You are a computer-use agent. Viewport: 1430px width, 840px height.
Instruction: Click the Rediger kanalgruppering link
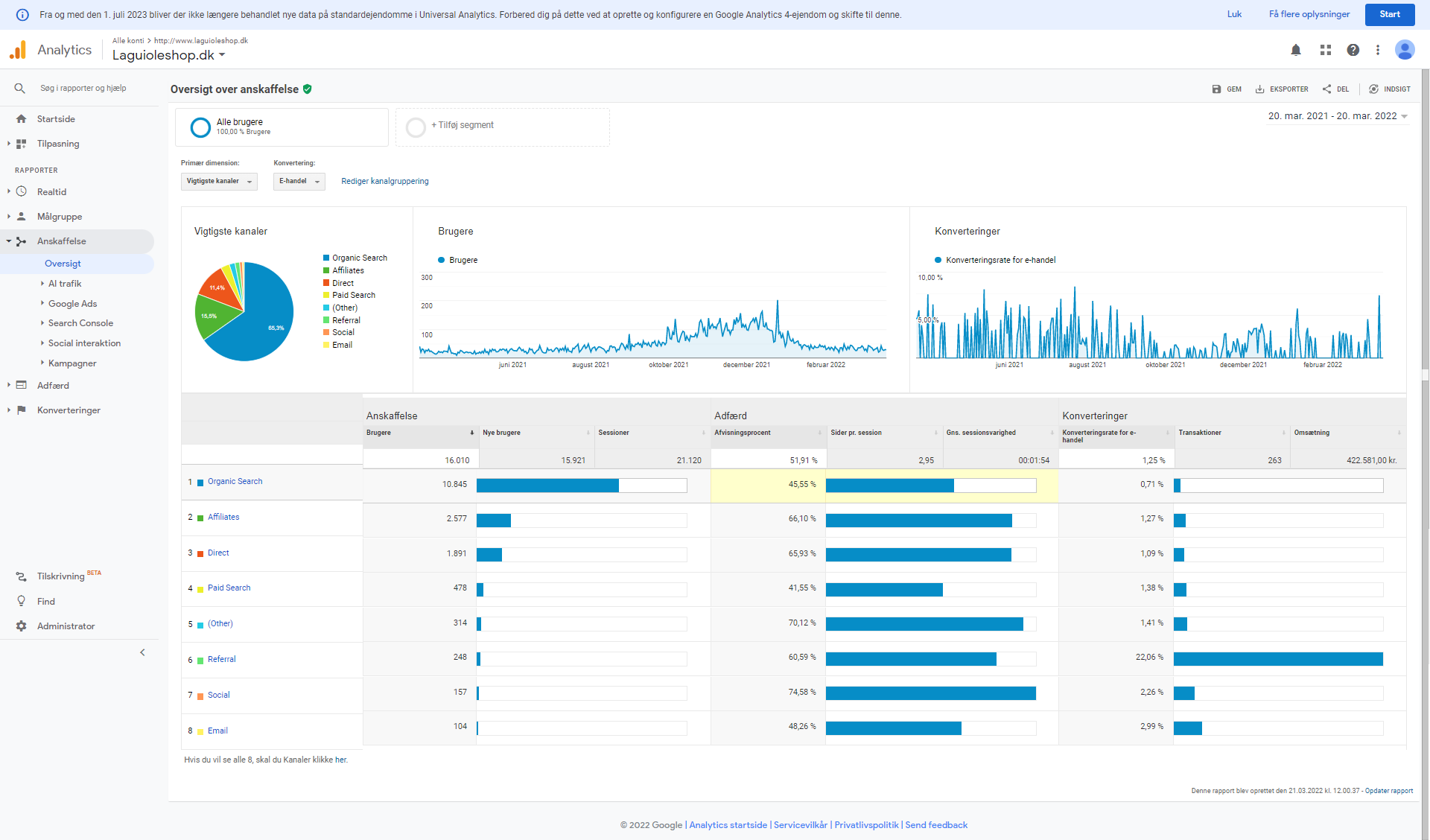tap(384, 182)
